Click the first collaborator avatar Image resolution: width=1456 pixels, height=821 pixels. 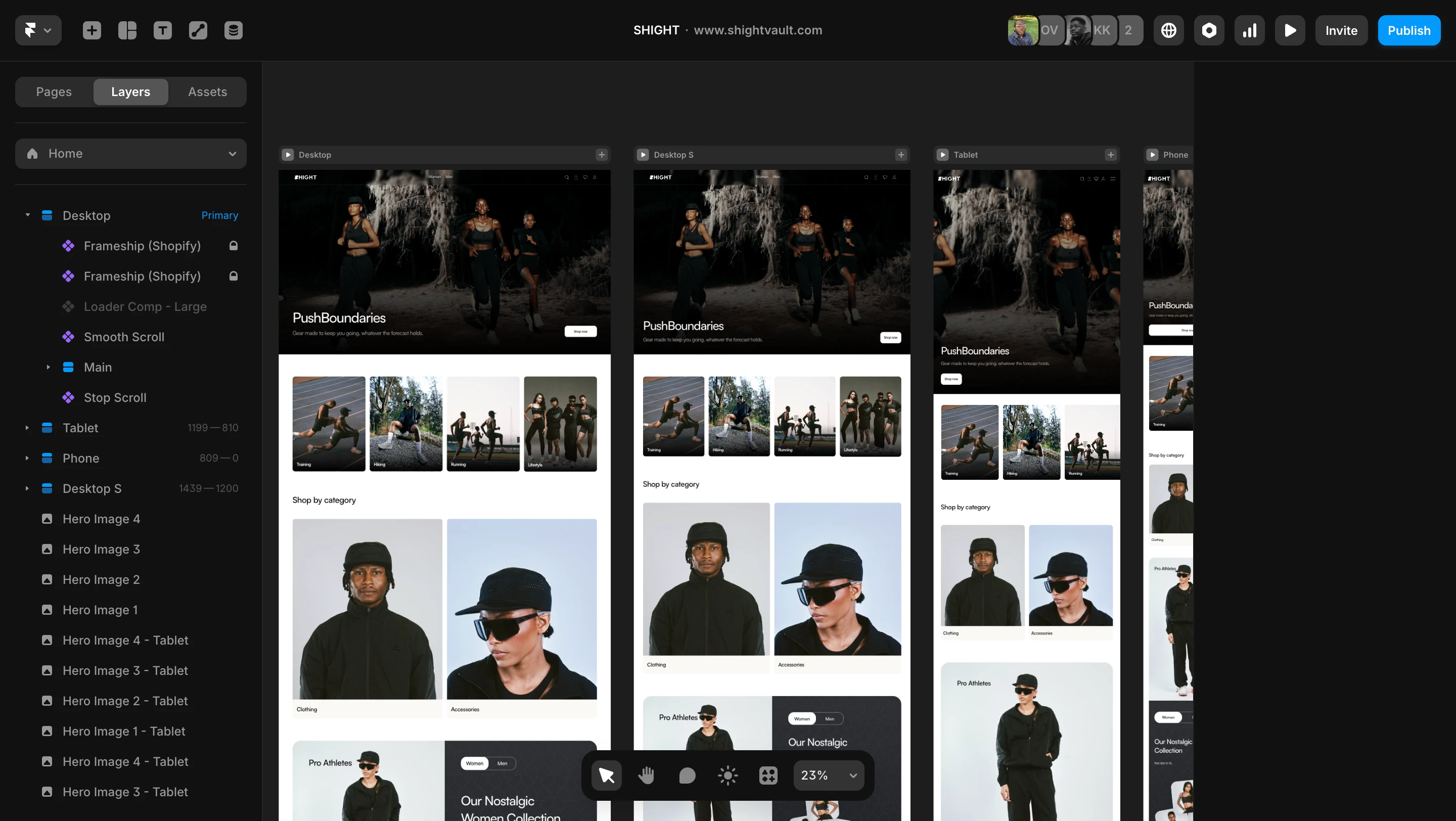pos(1022,30)
